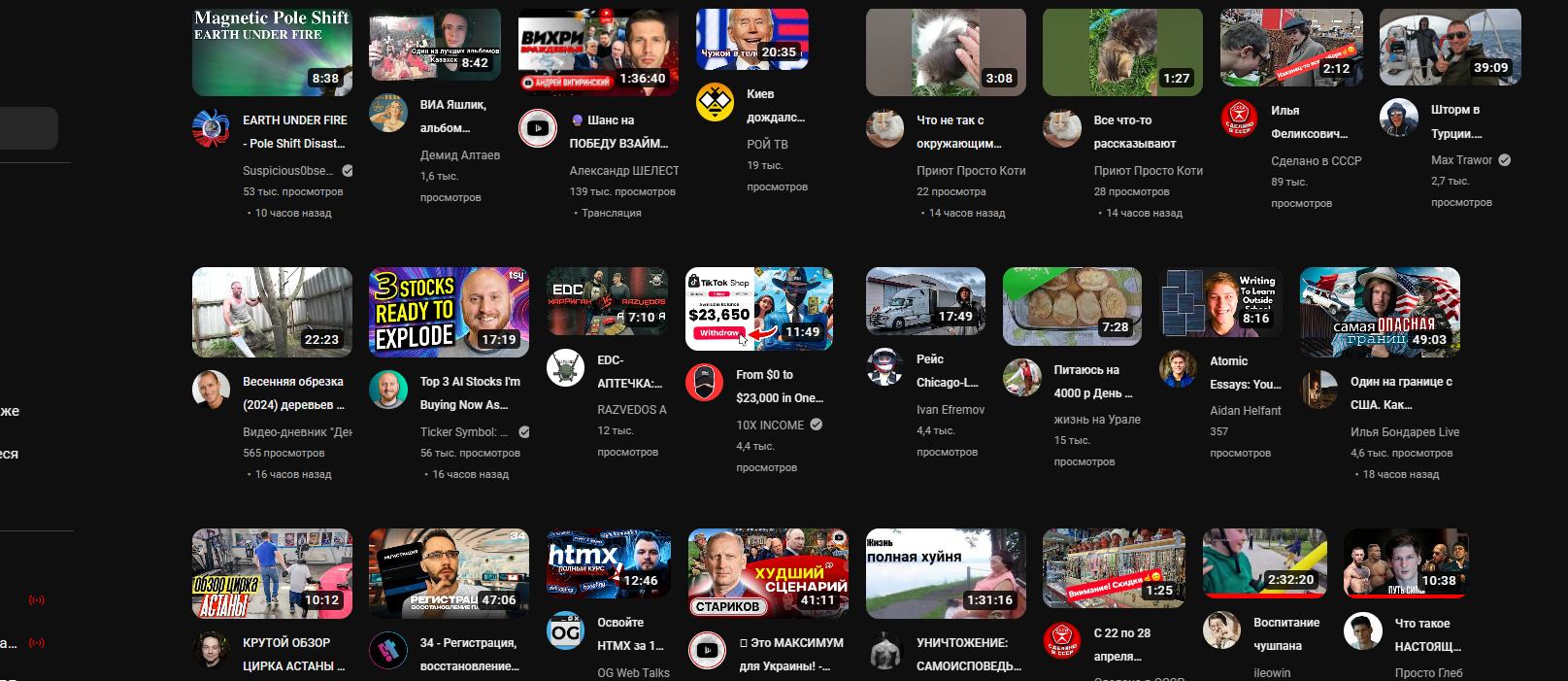Click "Один на границе с США" title
This screenshot has width=1568, height=681.
(x=1402, y=392)
